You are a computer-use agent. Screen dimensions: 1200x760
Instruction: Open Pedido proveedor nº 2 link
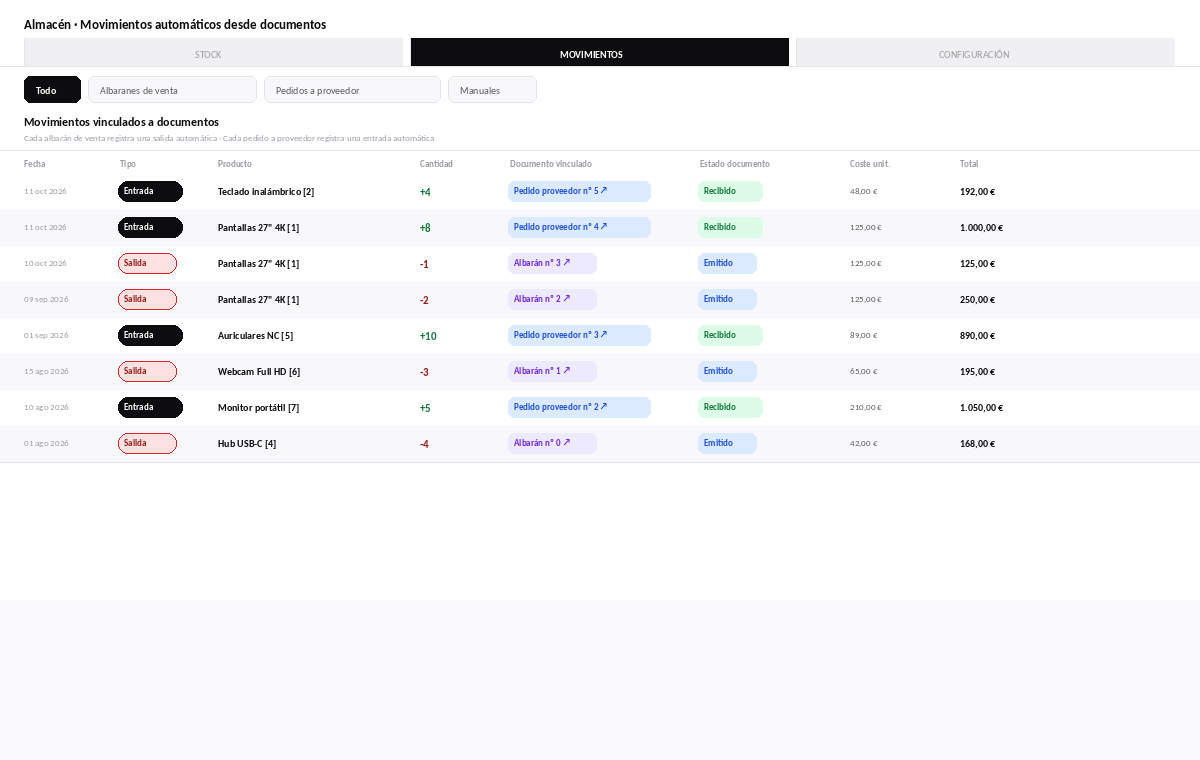click(579, 407)
